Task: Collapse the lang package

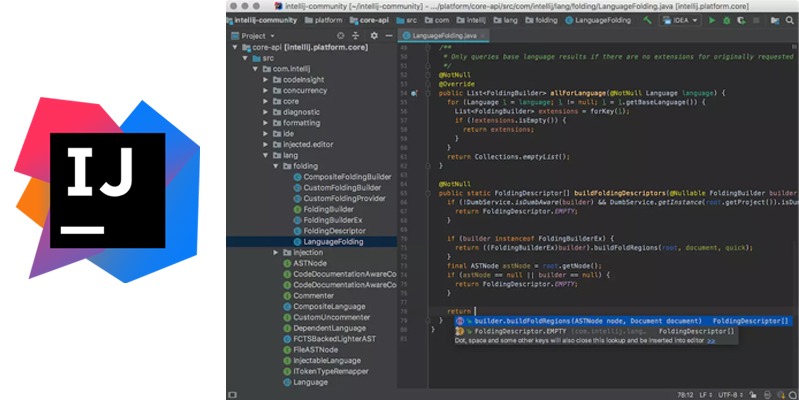Action: pyautogui.click(x=265, y=155)
